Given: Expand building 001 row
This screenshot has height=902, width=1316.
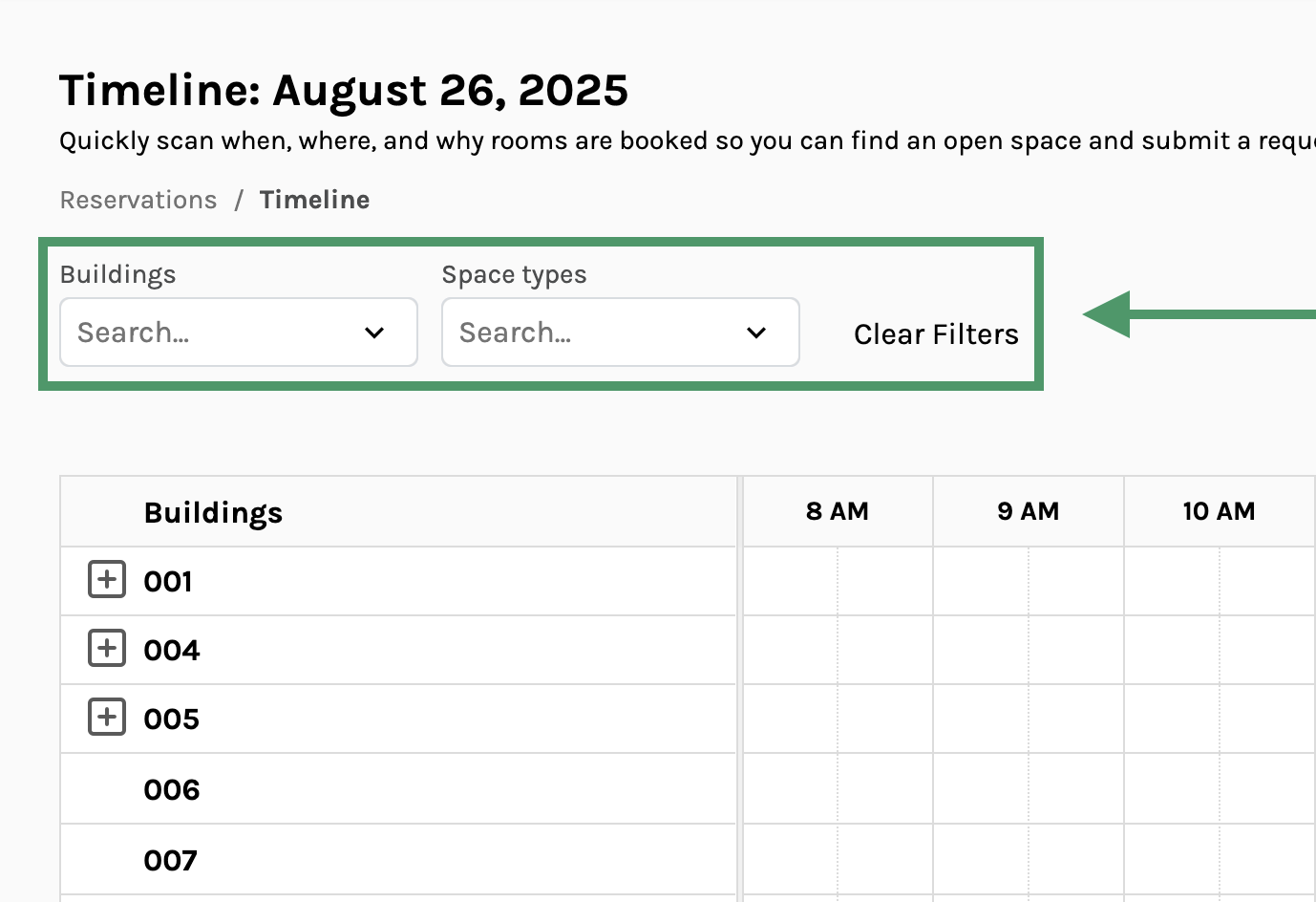Looking at the screenshot, I should pyautogui.click(x=107, y=580).
